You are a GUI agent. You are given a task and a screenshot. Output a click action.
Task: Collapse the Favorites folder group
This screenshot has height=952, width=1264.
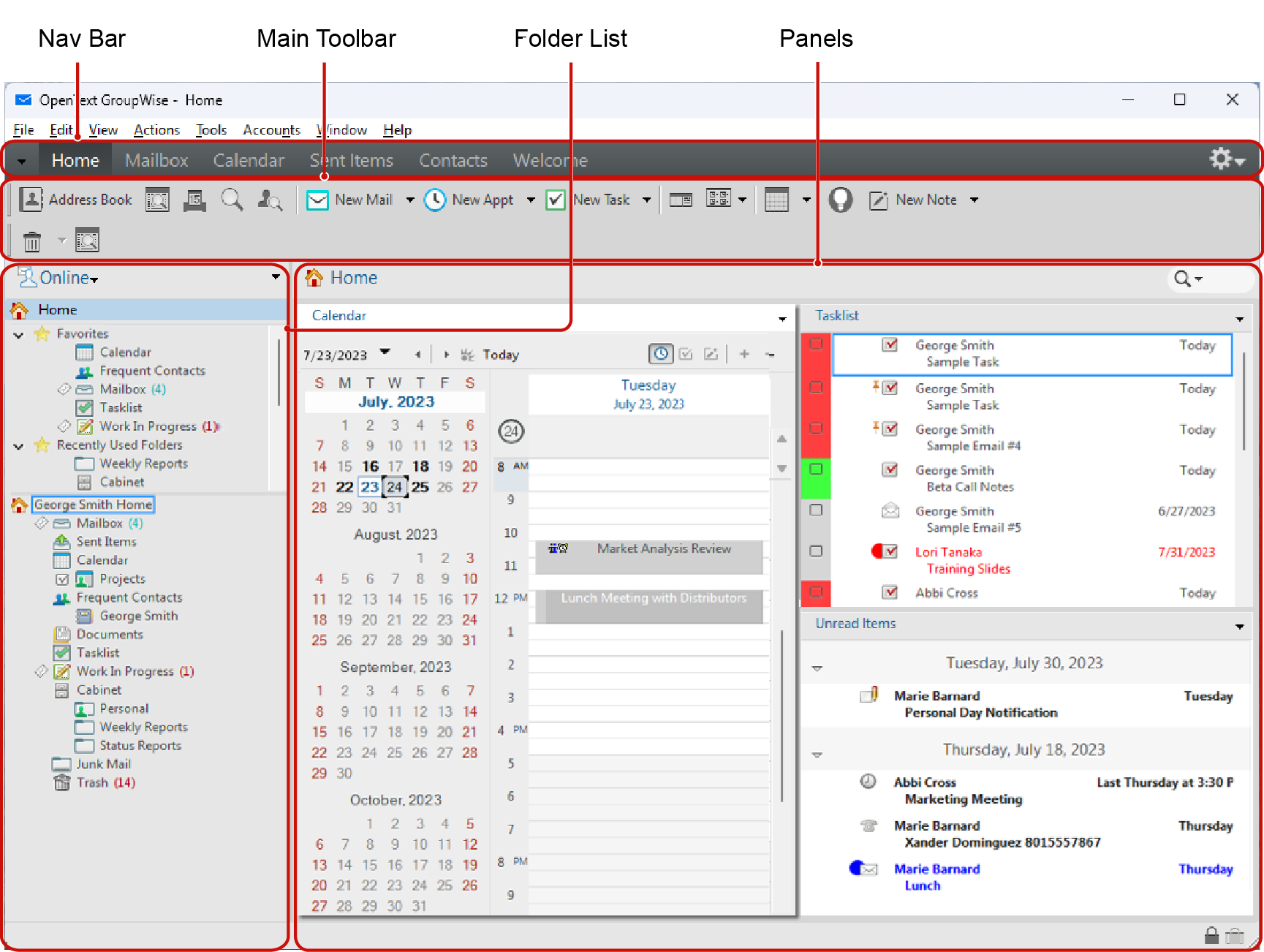[19, 335]
